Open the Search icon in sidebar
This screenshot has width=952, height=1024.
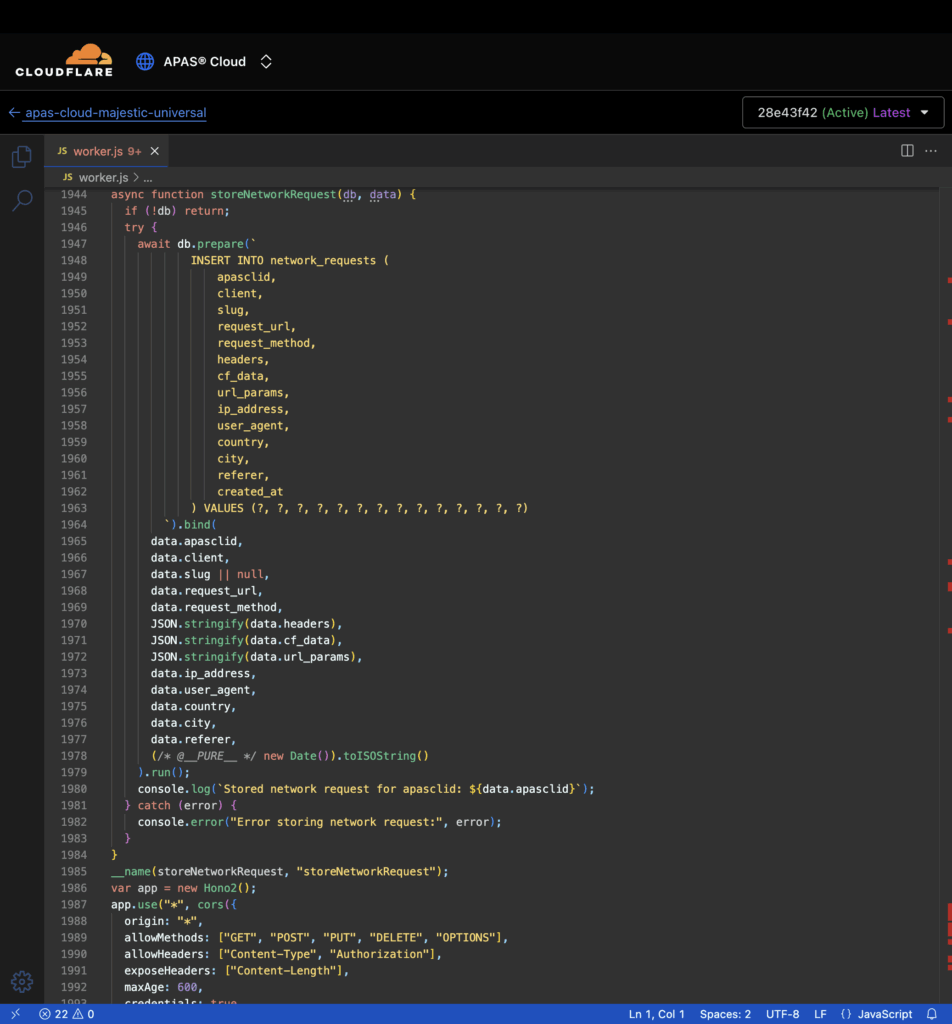coord(22,200)
